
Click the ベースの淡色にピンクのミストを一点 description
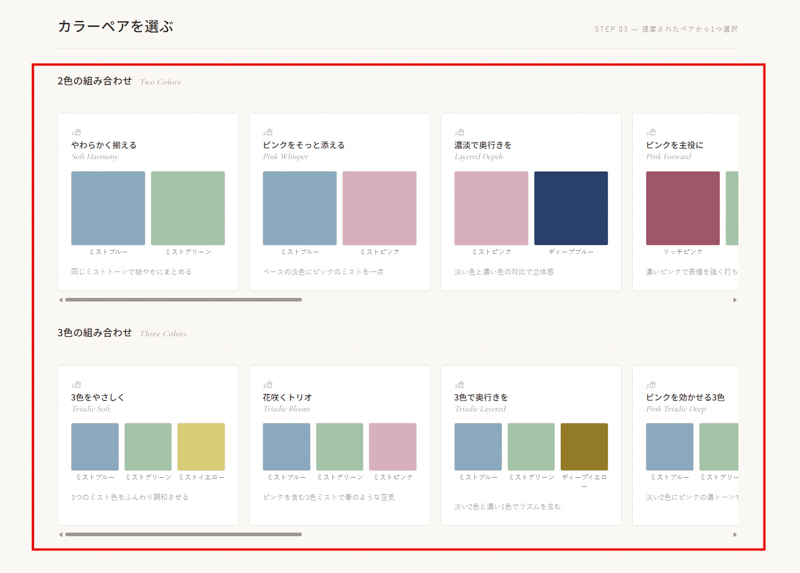point(323,271)
